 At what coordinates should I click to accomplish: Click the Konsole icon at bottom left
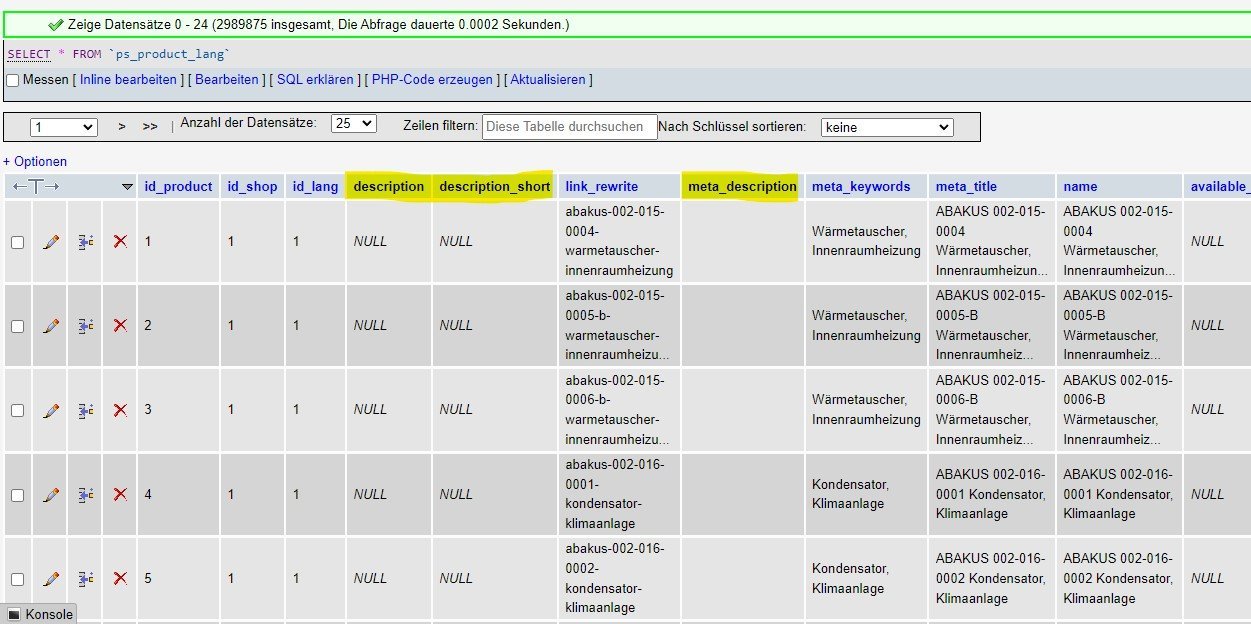[14, 614]
